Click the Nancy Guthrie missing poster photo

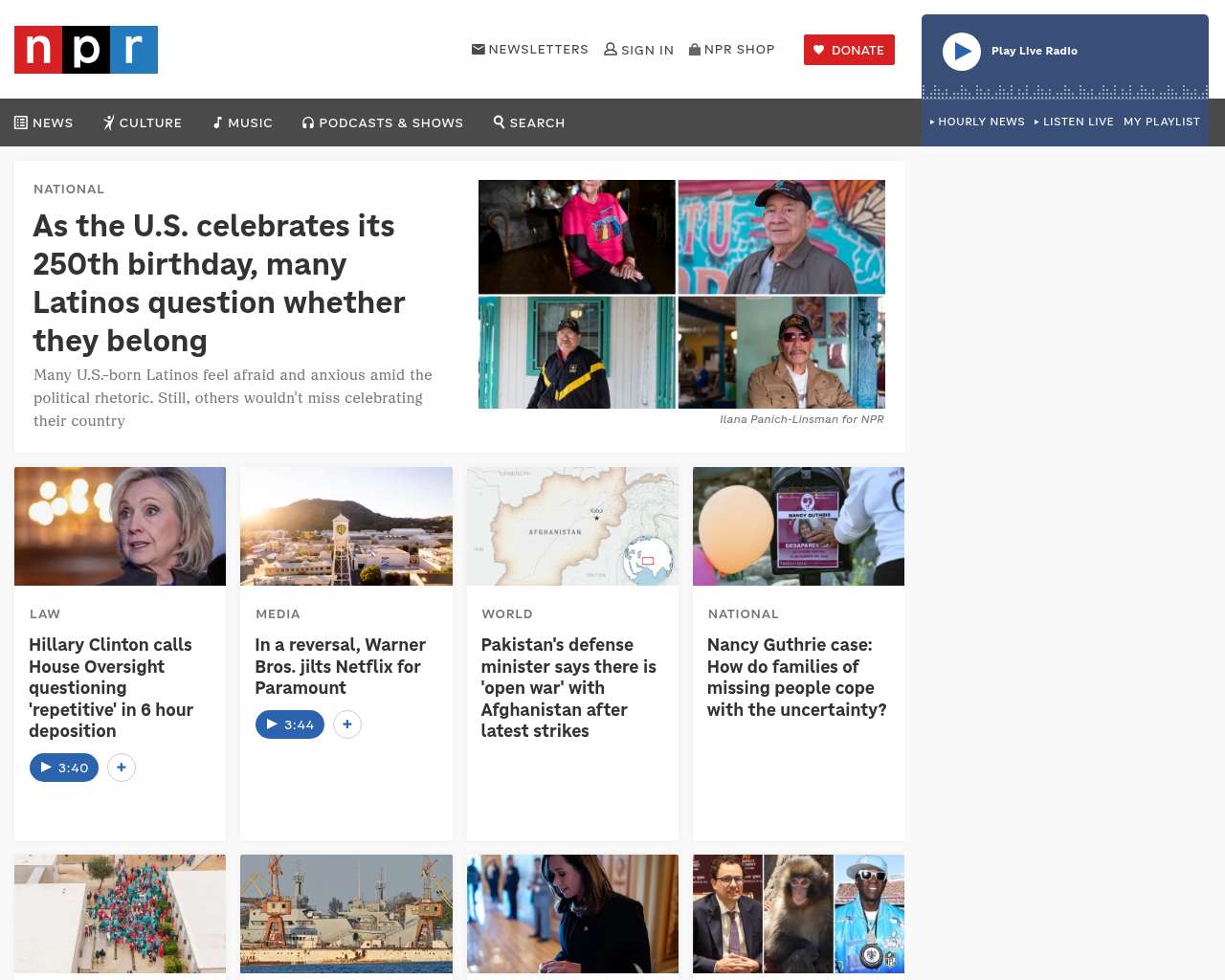[798, 526]
